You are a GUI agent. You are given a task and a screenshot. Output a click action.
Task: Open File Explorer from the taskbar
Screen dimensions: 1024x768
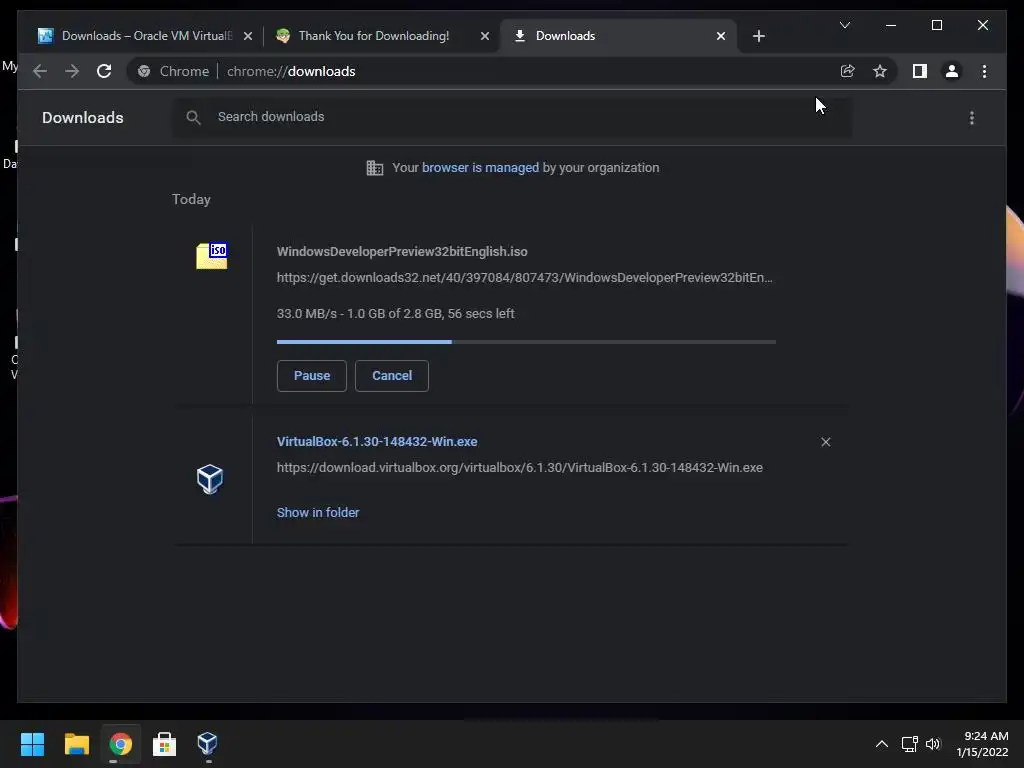click(x=76, y=744)
